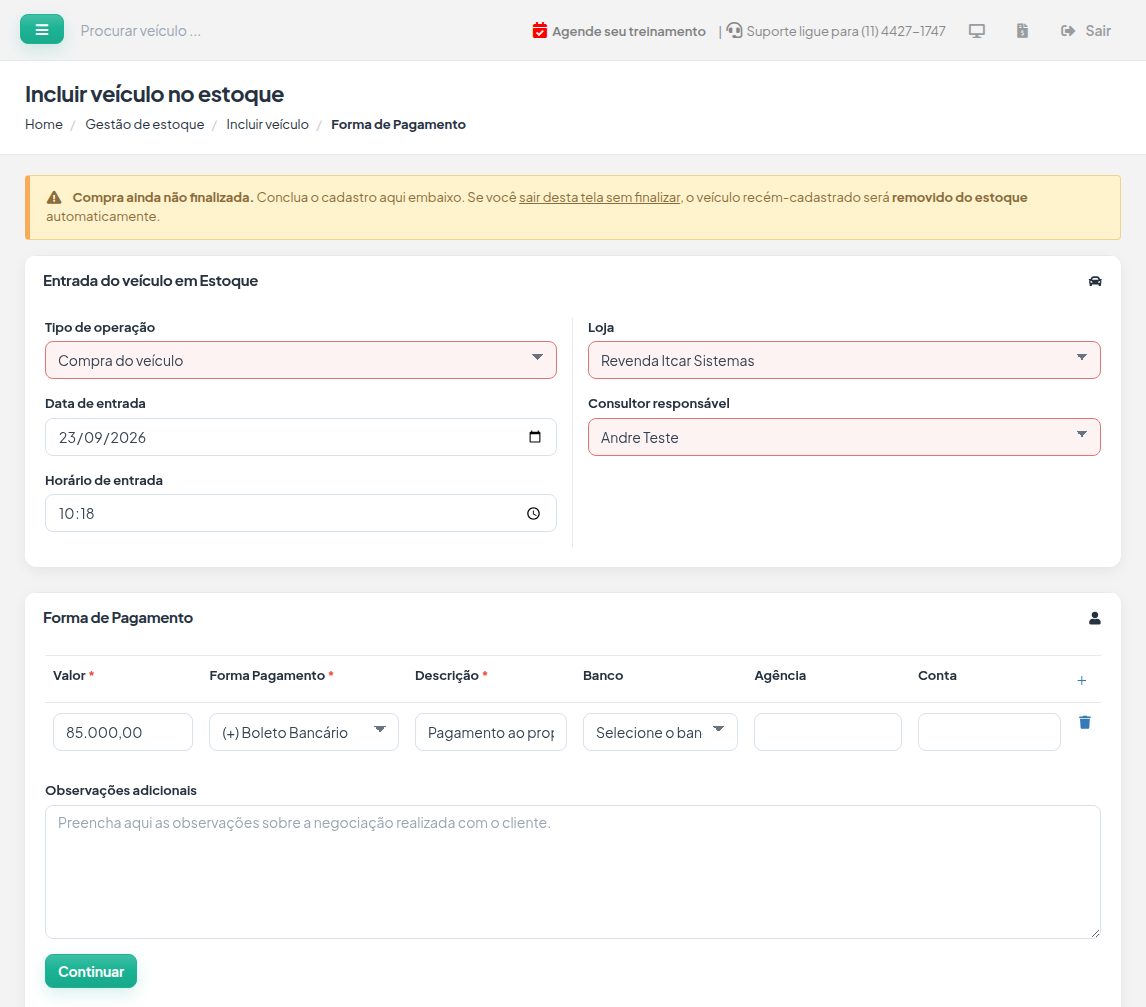The image size is (1146, 1007).
Task: Click the document file icon in header
Action: (x=1022, y=31)
